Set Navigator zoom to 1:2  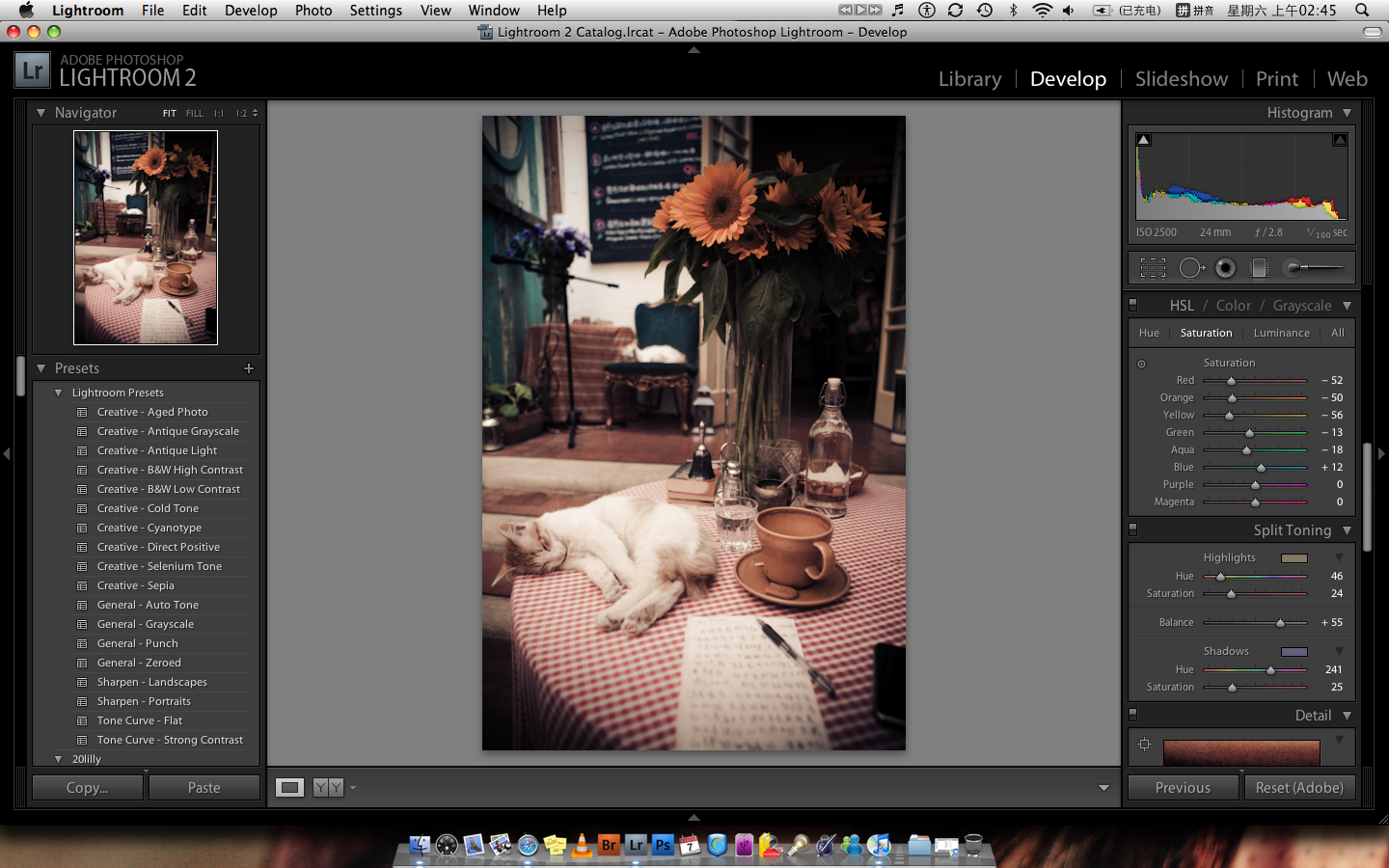coord(241,113)
